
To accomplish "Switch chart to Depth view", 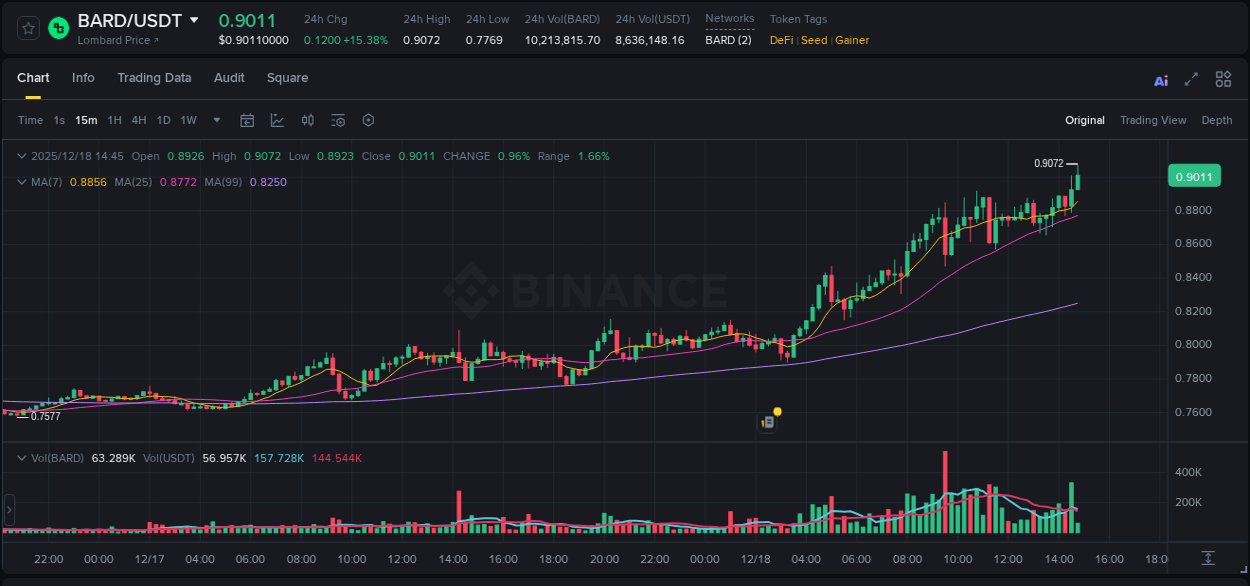I will coord(1217,120).
